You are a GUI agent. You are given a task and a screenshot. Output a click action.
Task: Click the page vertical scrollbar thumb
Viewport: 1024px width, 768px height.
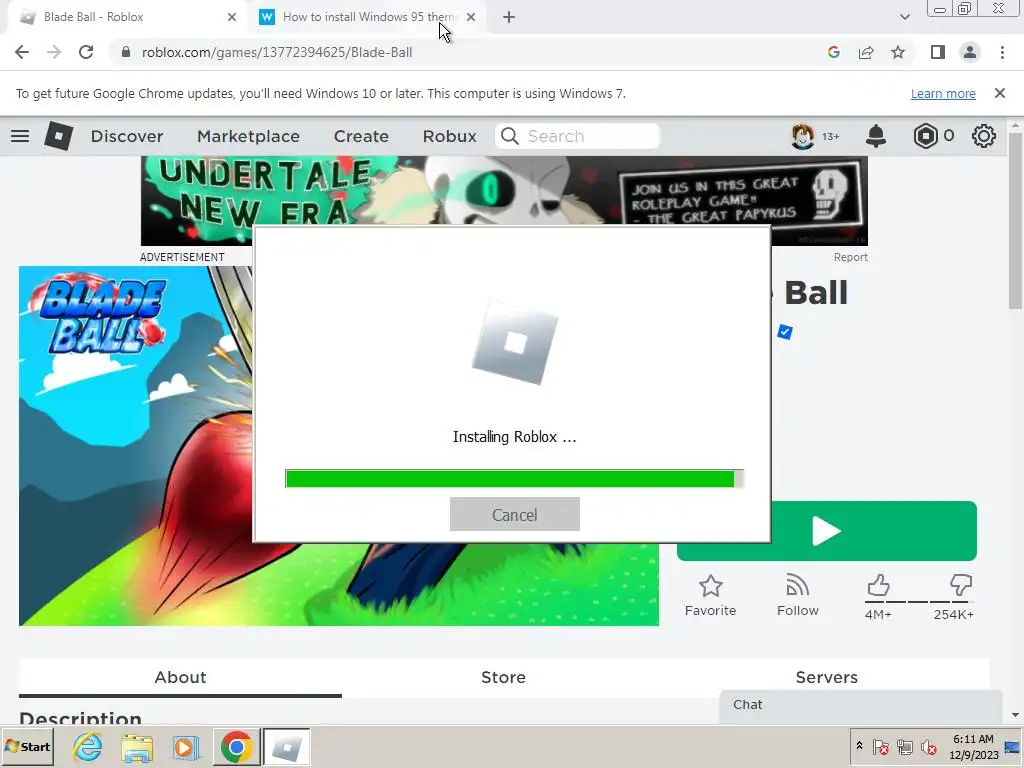tap(1014, 222)
